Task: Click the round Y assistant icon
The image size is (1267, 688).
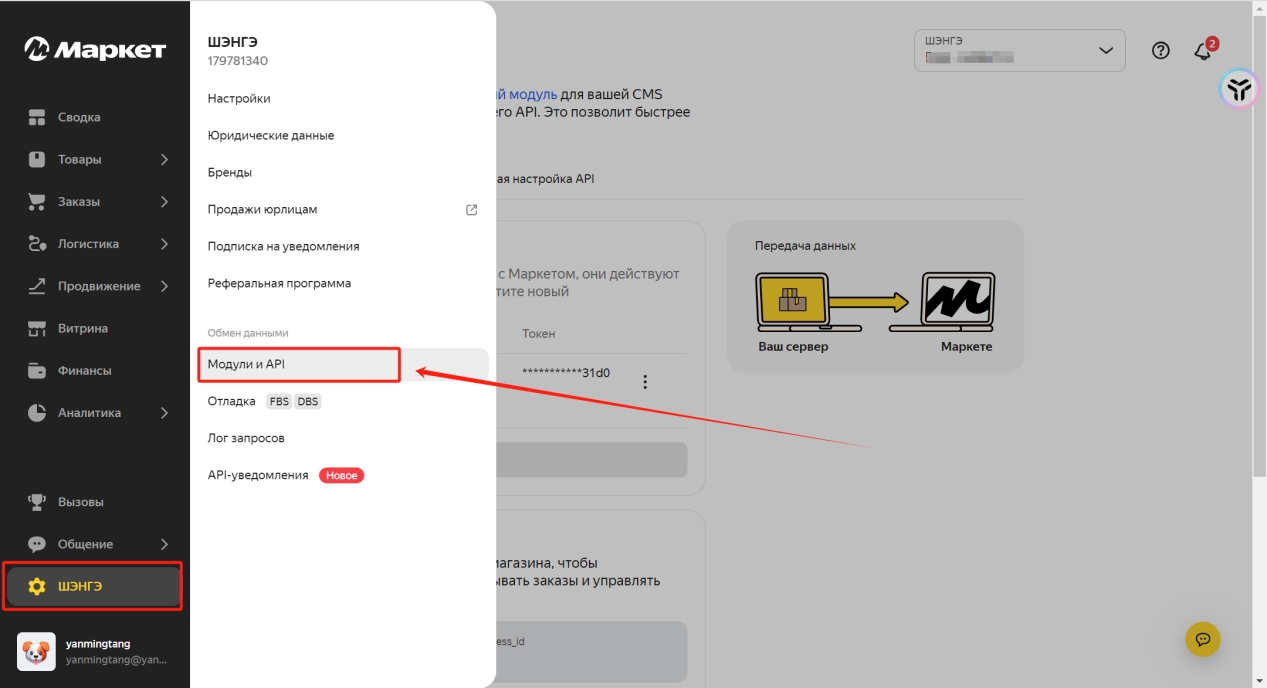Action: [x=1239, y=89]
